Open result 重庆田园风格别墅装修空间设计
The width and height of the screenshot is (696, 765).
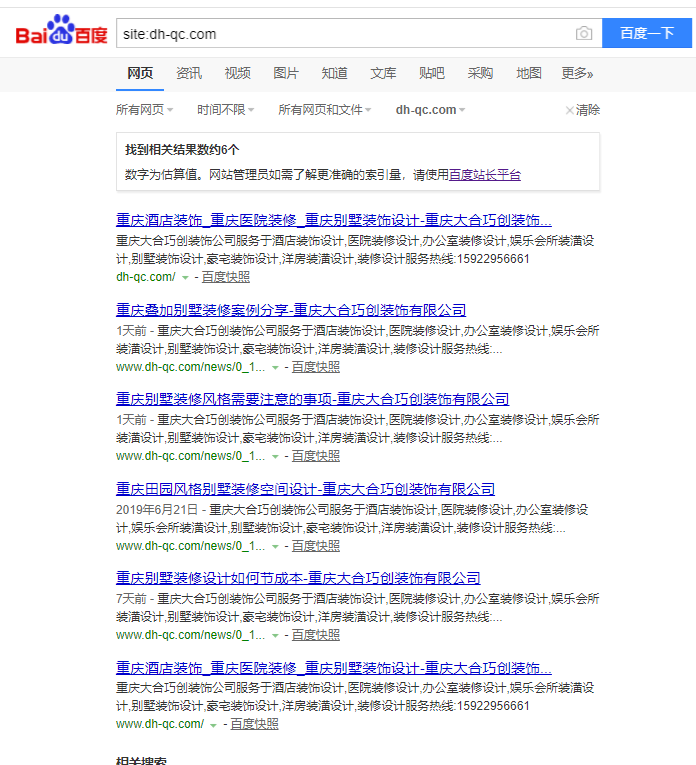305,489
